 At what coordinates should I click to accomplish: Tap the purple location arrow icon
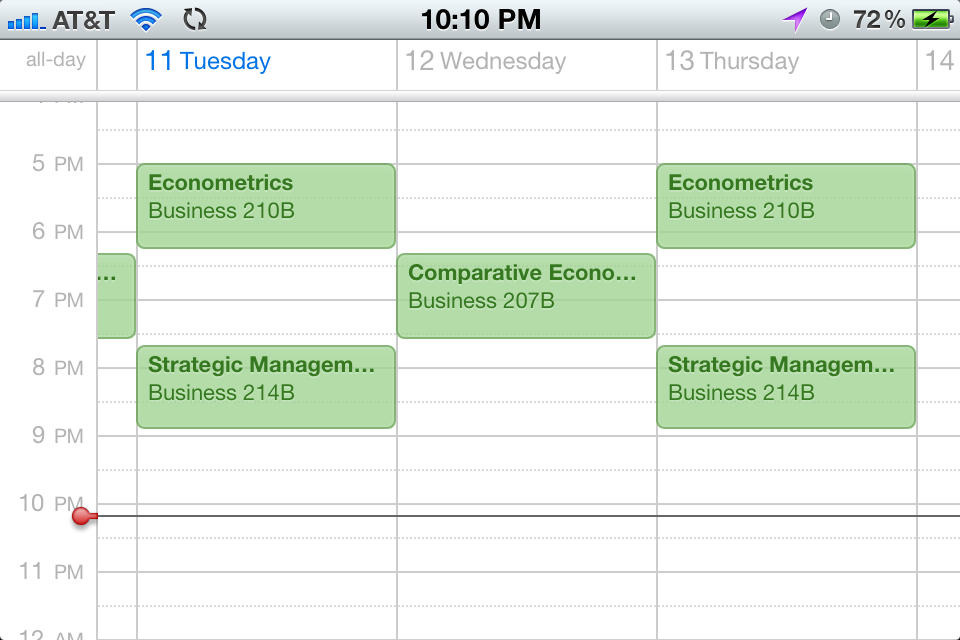click(x=795, y=20)
